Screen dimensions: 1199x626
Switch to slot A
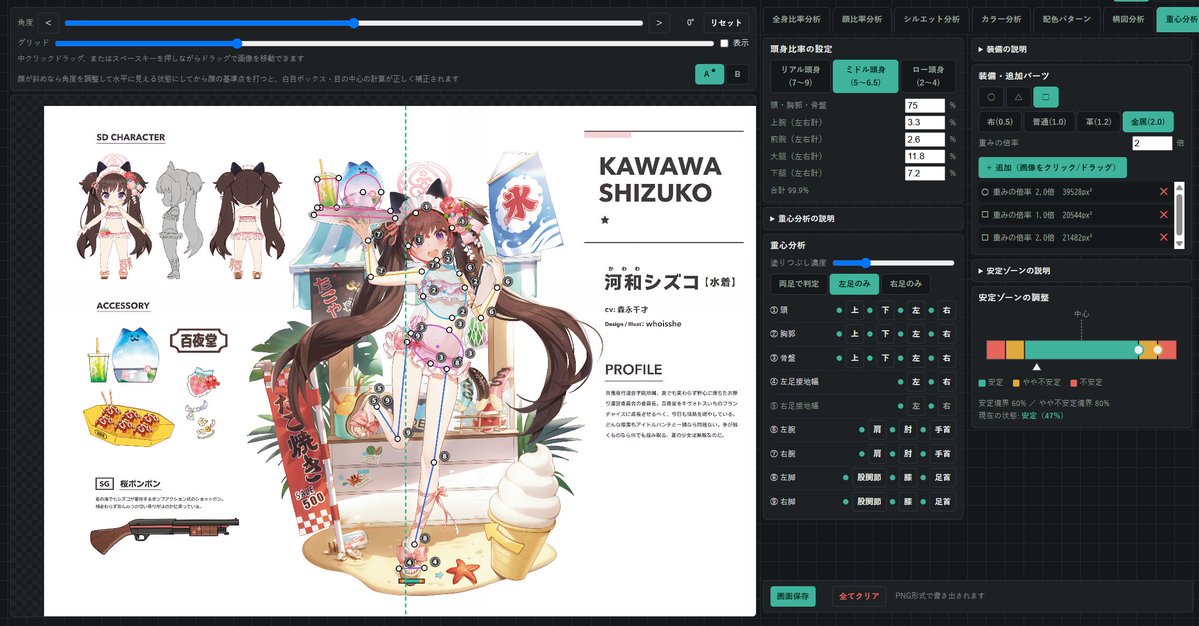tap(710, 74)
